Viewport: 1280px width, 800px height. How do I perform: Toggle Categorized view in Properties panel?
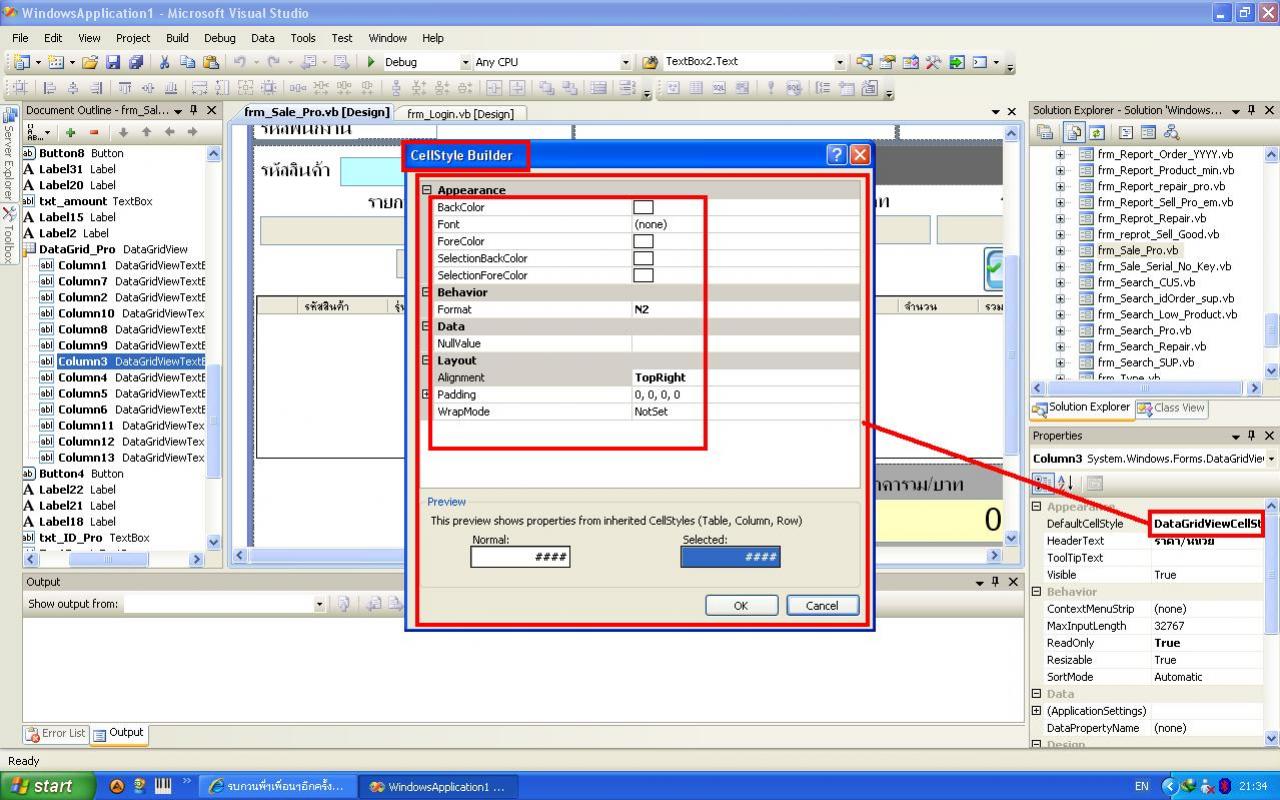pyautogui.click(x=1043, y=483)
